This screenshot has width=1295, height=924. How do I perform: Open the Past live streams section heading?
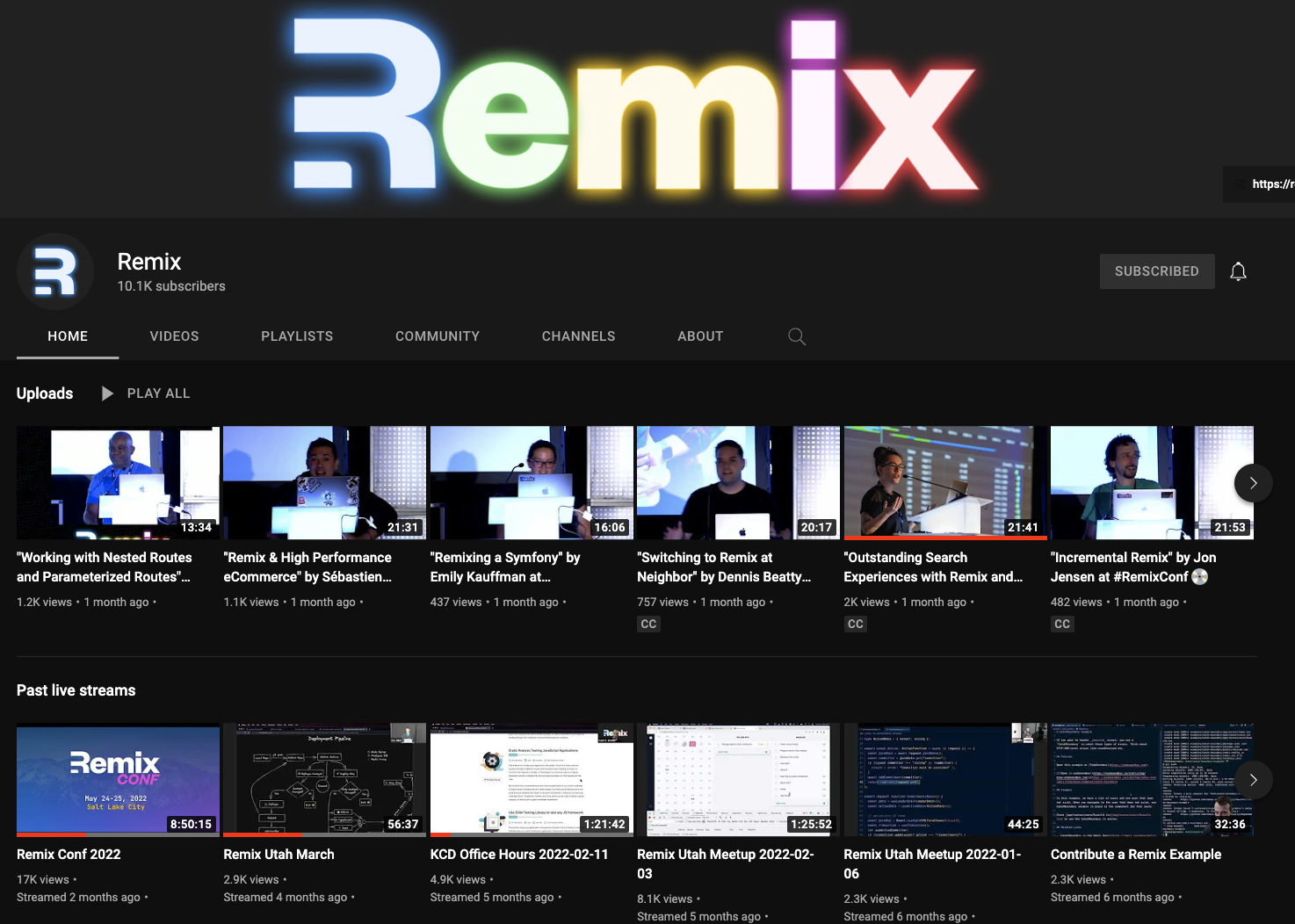pyautogui.click(x=76, y=690)
